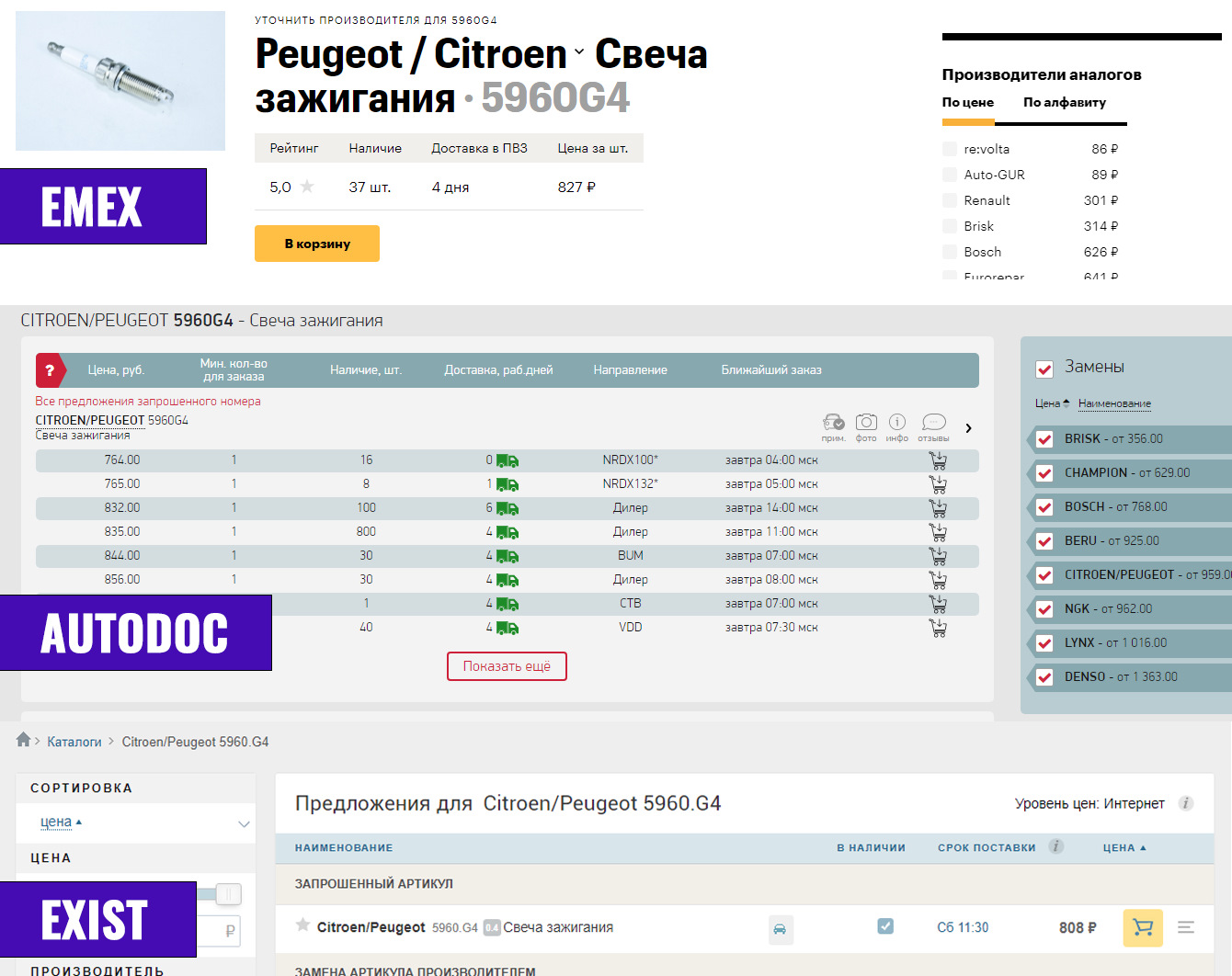Click the price range slider handle
This screenshot has height=976, width=1232.
tap(227, 893)
